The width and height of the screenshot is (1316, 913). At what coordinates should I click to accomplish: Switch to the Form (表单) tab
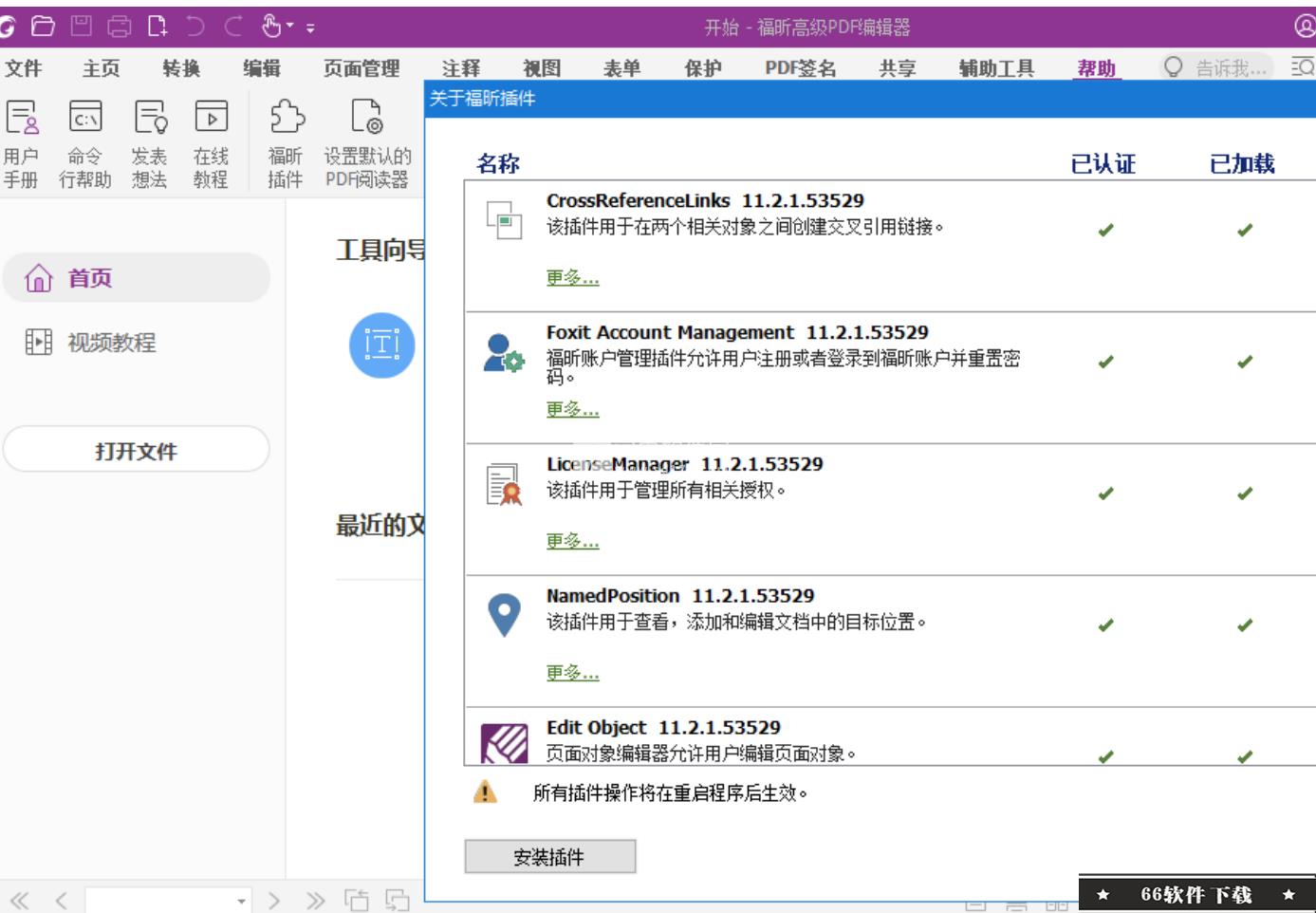coord(622,68)
